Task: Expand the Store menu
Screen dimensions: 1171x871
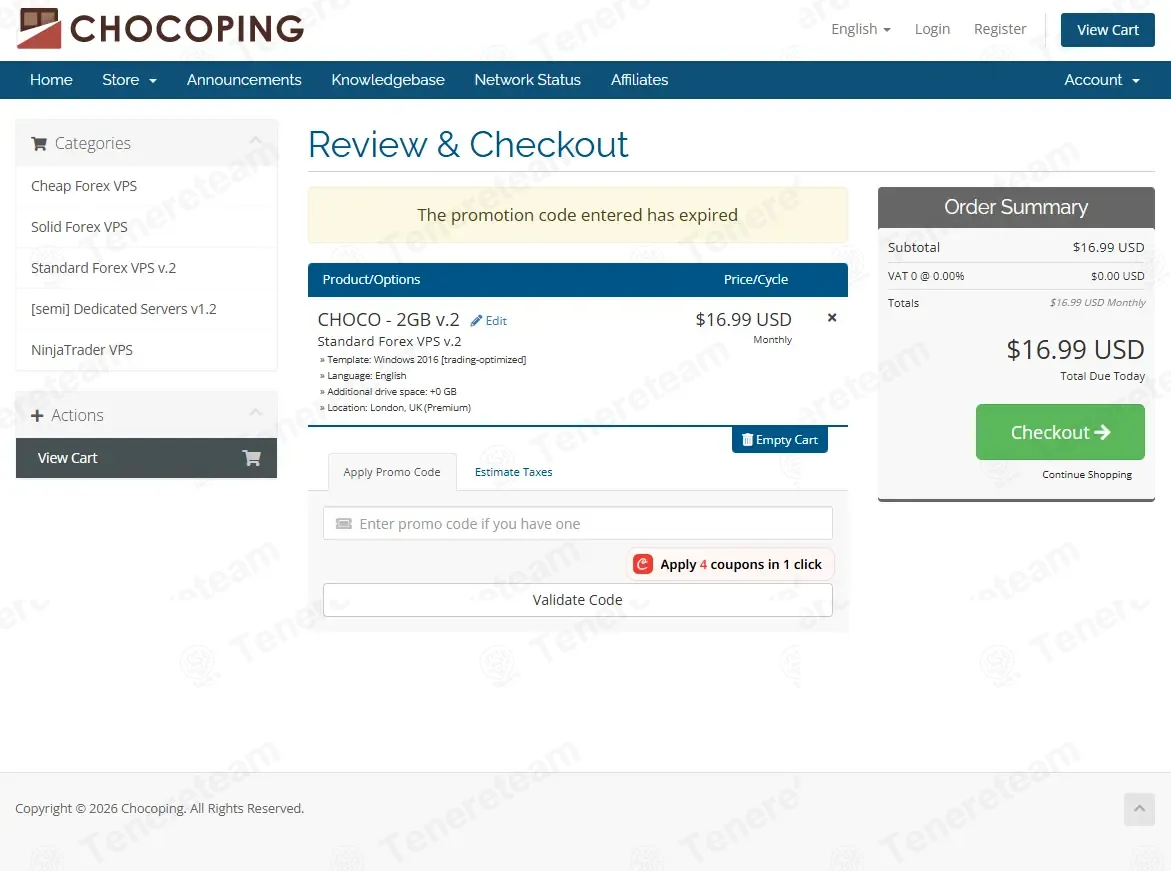Action: (129, 80)
